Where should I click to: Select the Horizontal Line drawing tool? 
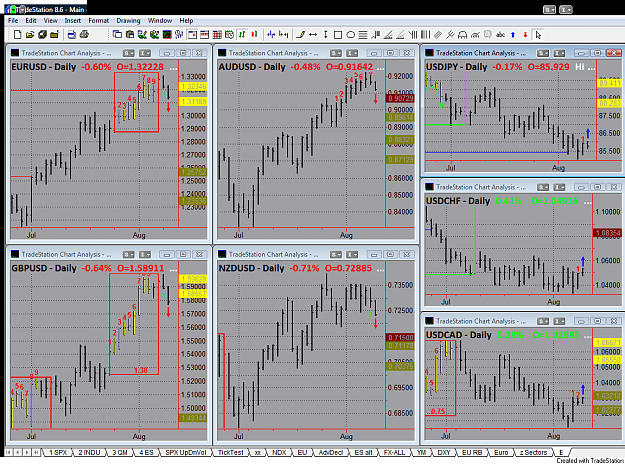pos(313,35)
